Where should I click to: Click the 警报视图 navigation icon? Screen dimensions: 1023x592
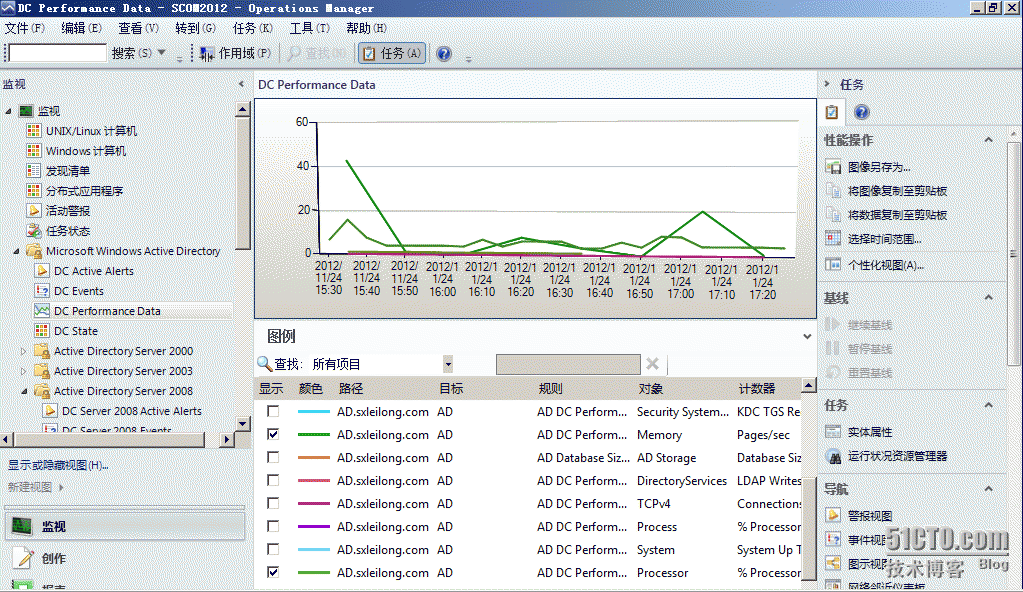pyautogui.click(x=833, y=516)
